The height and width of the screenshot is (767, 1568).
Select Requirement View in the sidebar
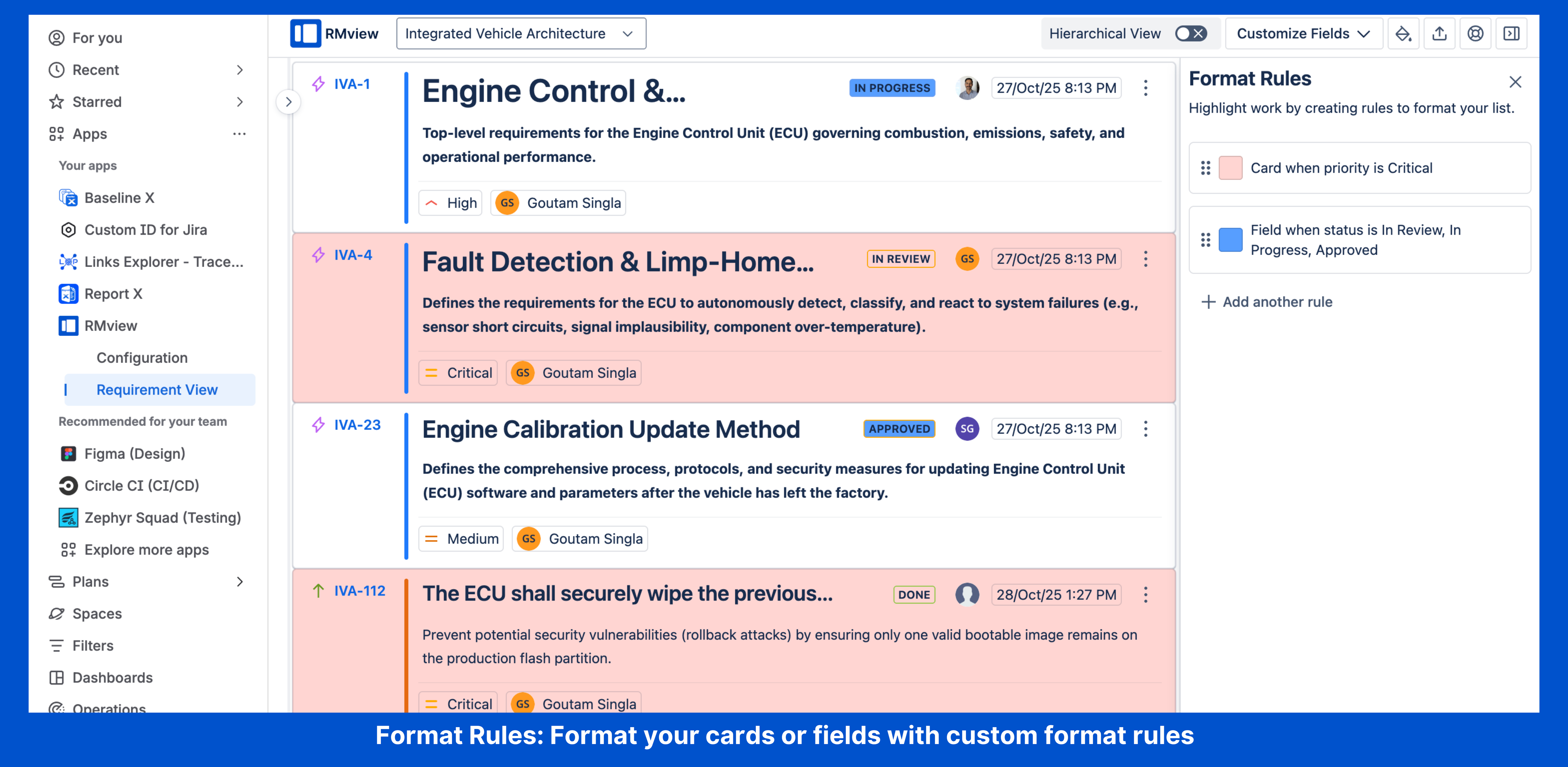(157, 390)
